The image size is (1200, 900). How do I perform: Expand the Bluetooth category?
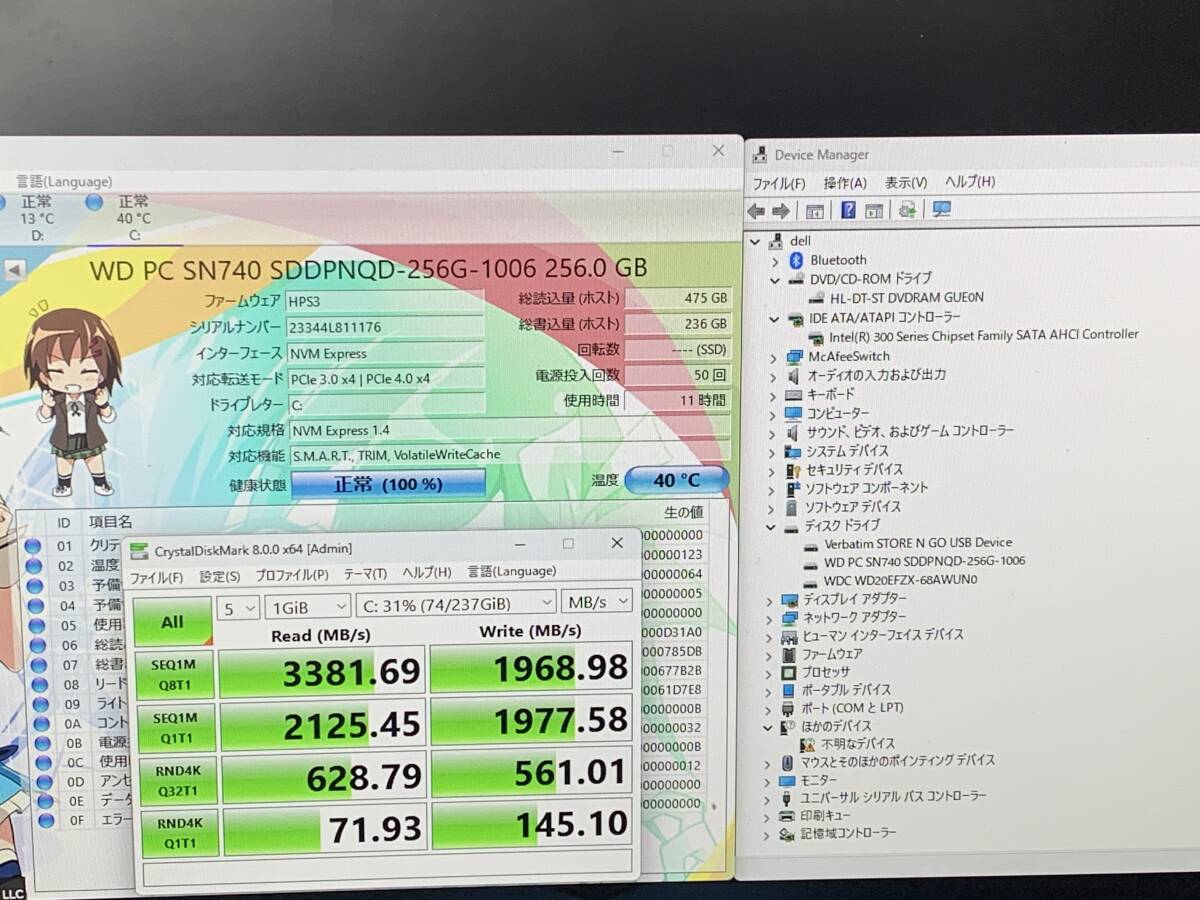click(774, 260)
